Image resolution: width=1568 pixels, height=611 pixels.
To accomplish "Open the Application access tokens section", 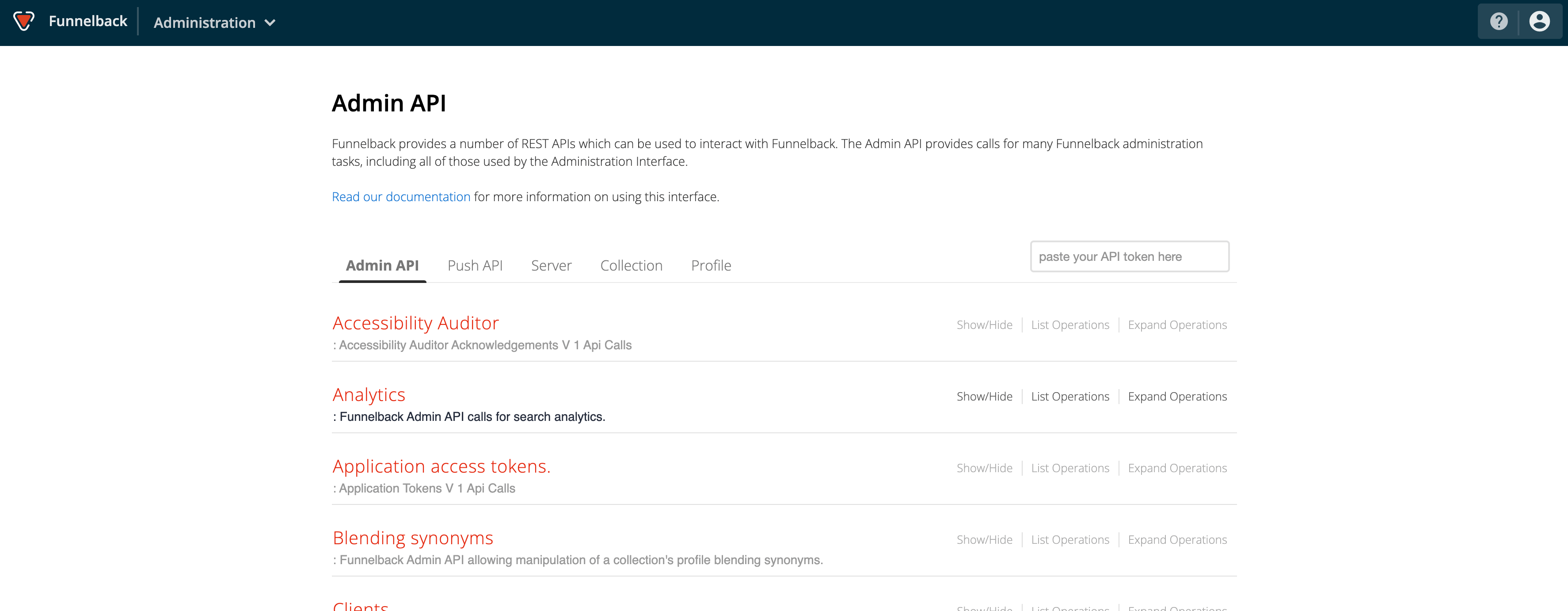I will click(441, 466).
